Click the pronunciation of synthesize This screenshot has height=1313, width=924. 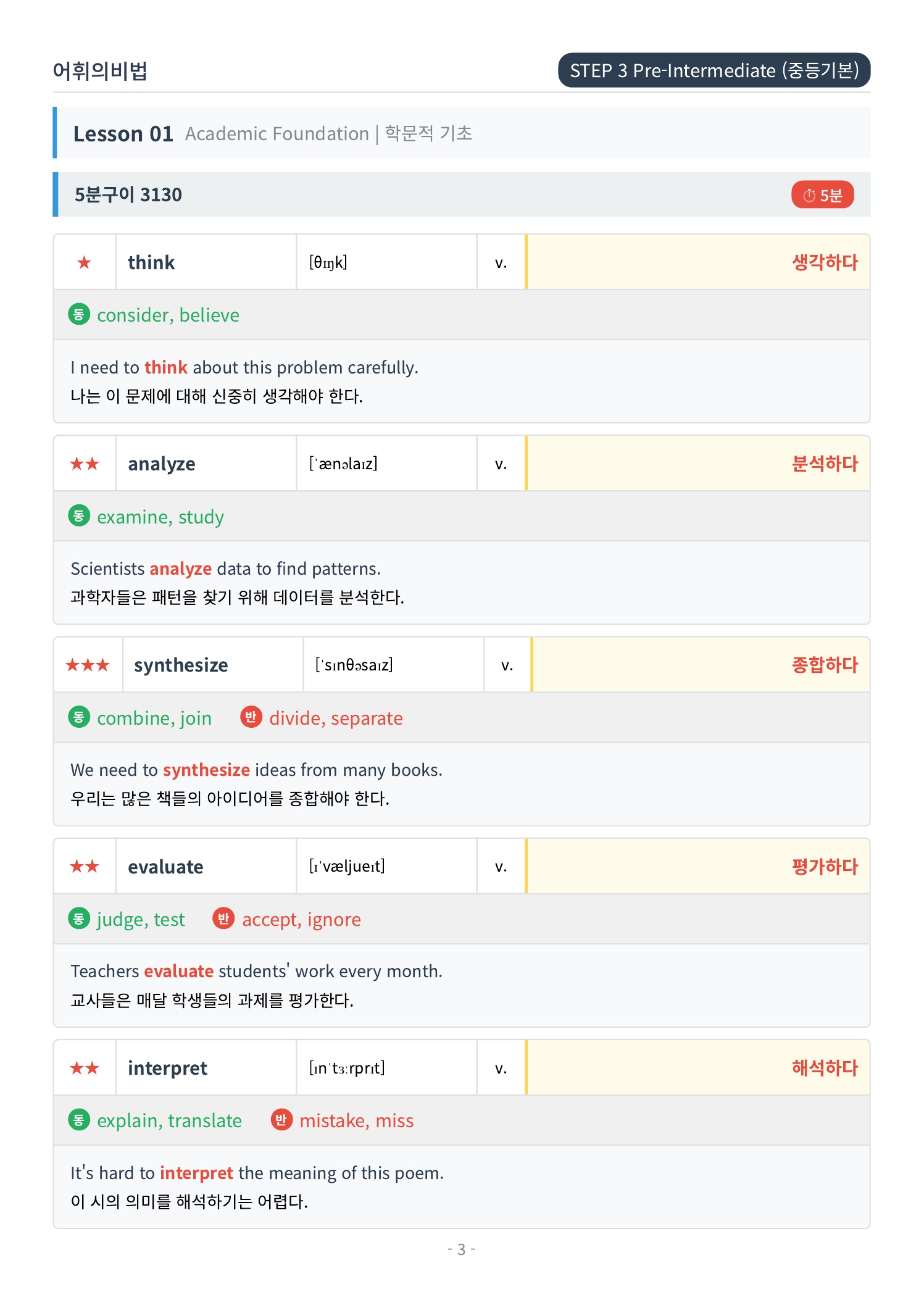(354, 665)
